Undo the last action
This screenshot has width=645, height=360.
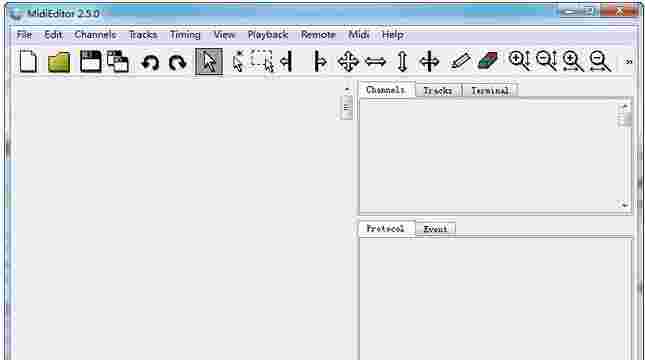pyautogui.click(x=150, y=63)
